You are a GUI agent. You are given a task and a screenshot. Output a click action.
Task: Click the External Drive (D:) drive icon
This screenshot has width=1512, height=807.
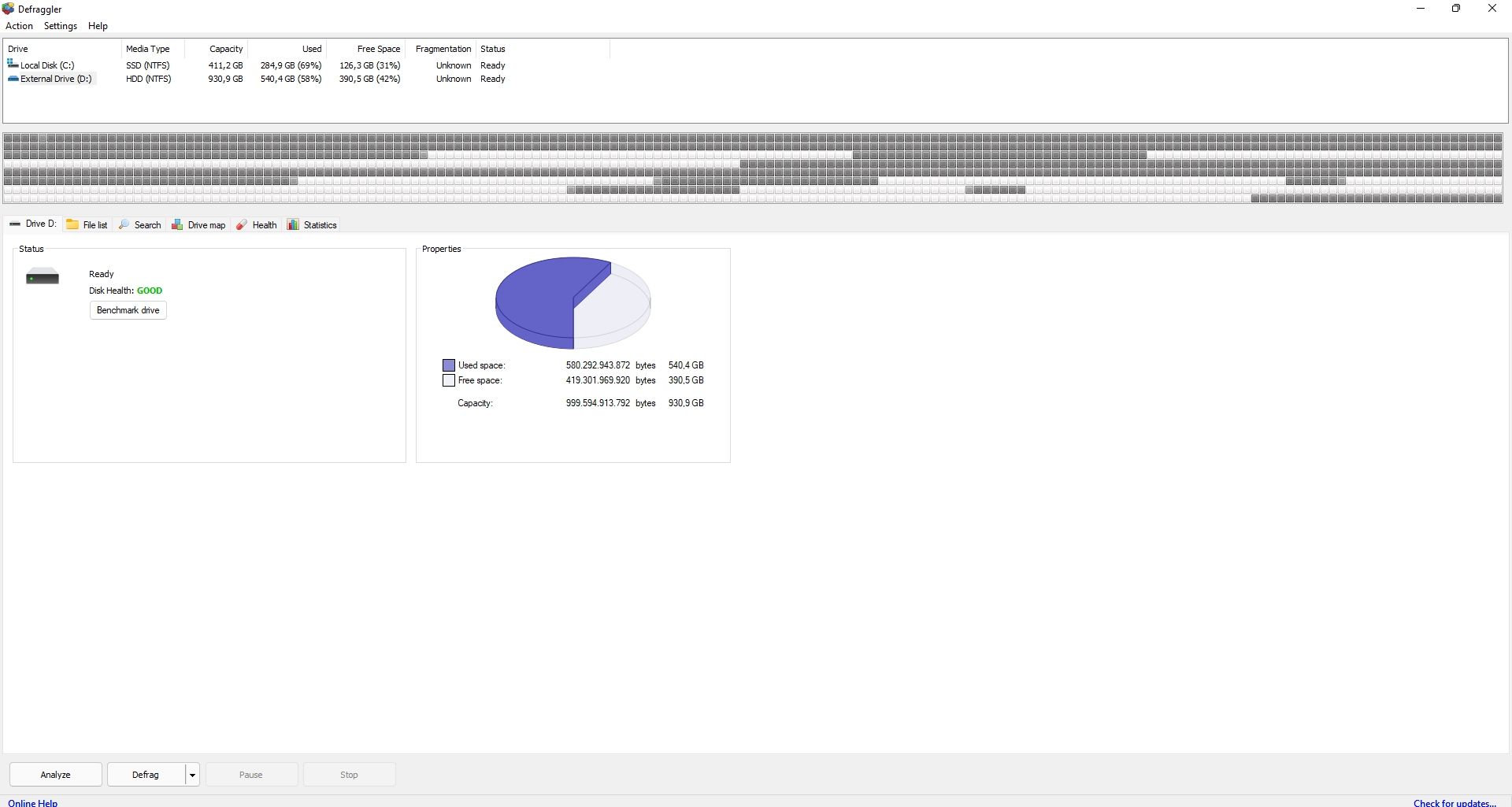click(13, 79)
